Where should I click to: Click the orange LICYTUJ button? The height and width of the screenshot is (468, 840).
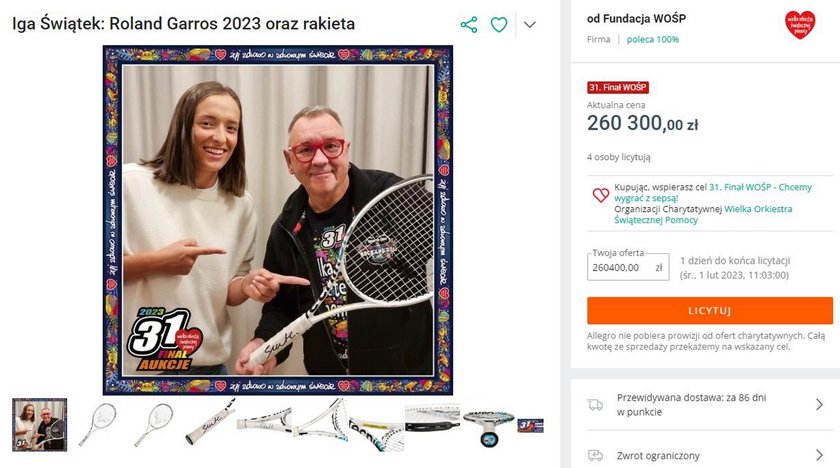pos(710,311)
